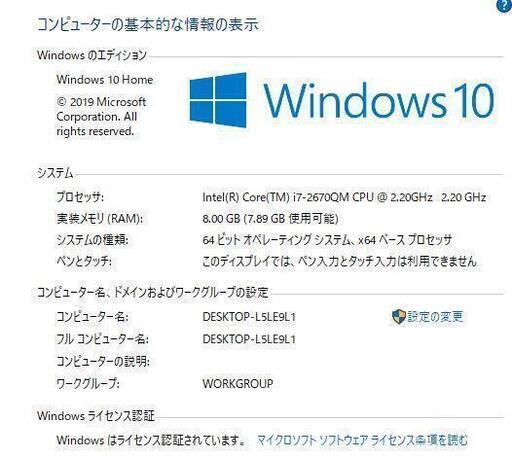Click the システム section header
This screenshot has height=458, width=512.
tap(55, 173)
